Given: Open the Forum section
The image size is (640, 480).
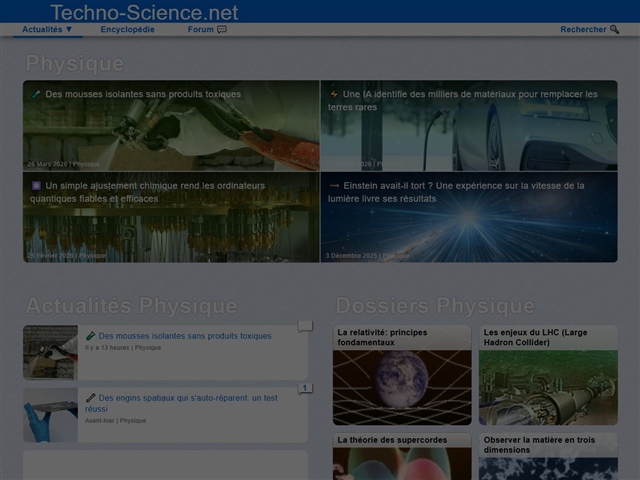Looking at the screenshot, I should click(x=207, y=29).
